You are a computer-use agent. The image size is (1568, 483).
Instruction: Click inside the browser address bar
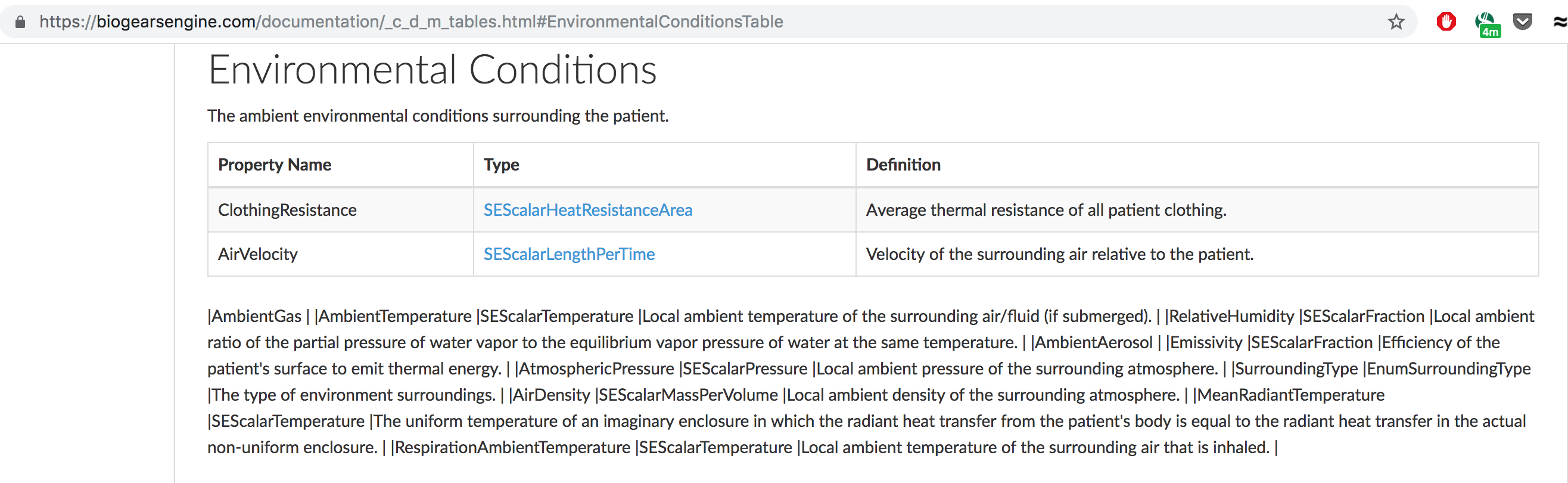click(x=426, y=21)
